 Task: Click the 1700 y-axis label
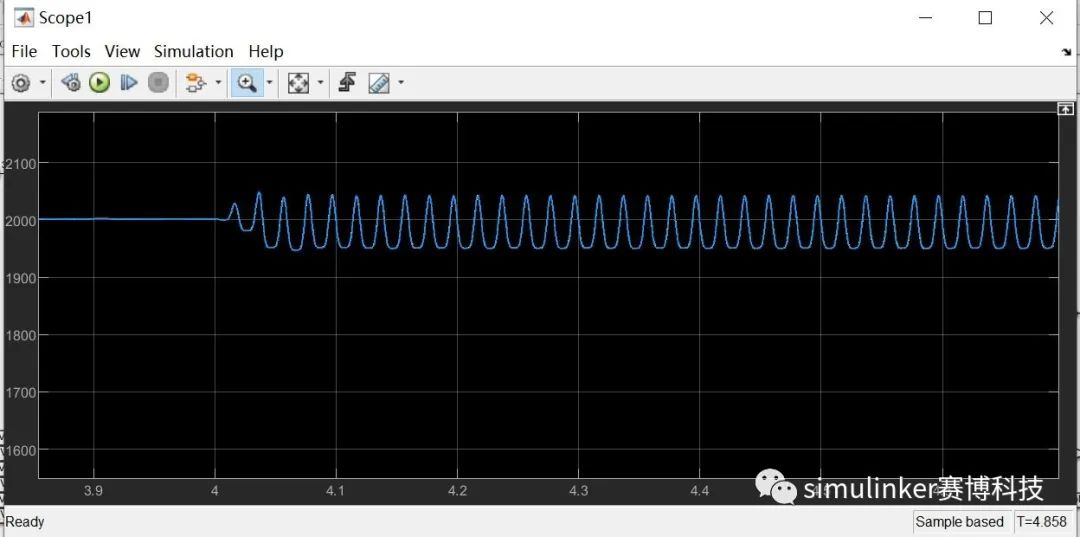pos(20,392)
